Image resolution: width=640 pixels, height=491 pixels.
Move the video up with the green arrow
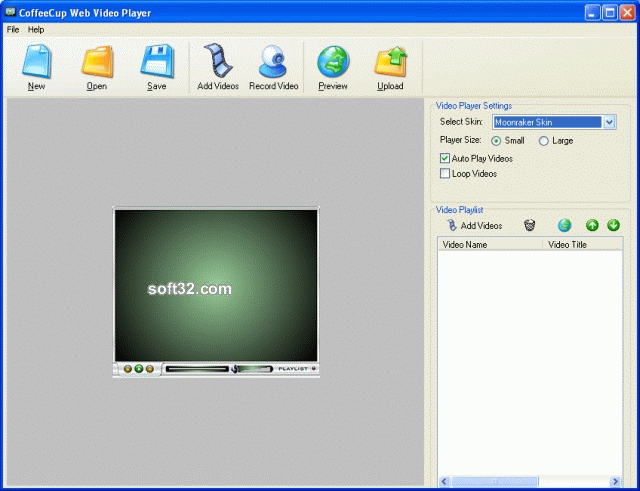(592, 225)
